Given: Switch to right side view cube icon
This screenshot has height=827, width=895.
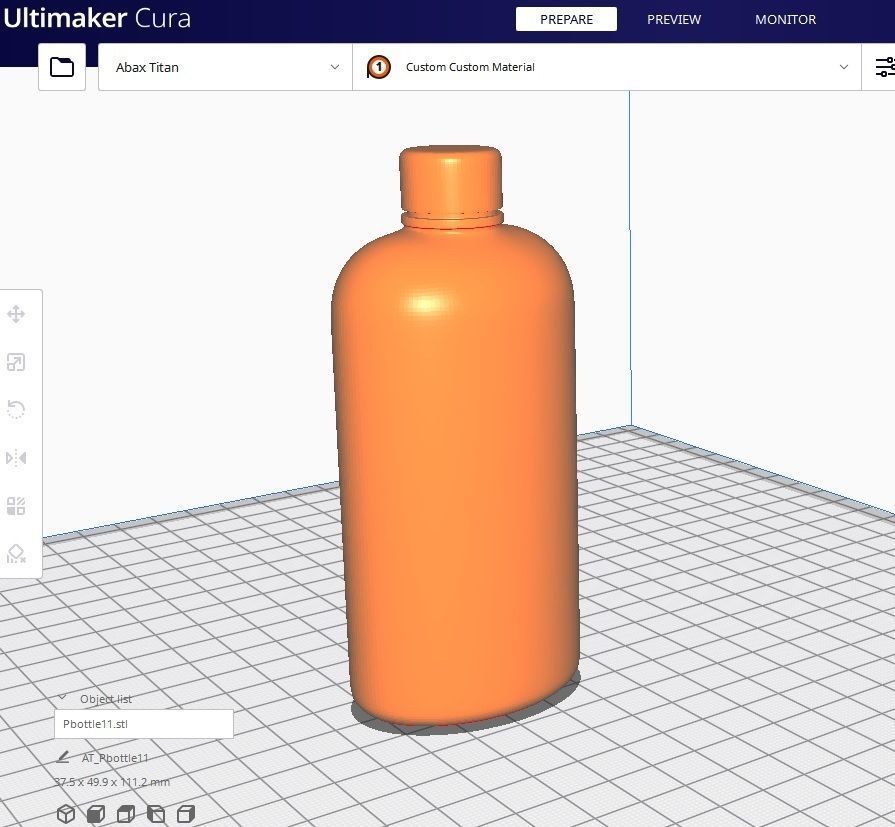Looking at the screenshot, I should [x=186, y=813].
